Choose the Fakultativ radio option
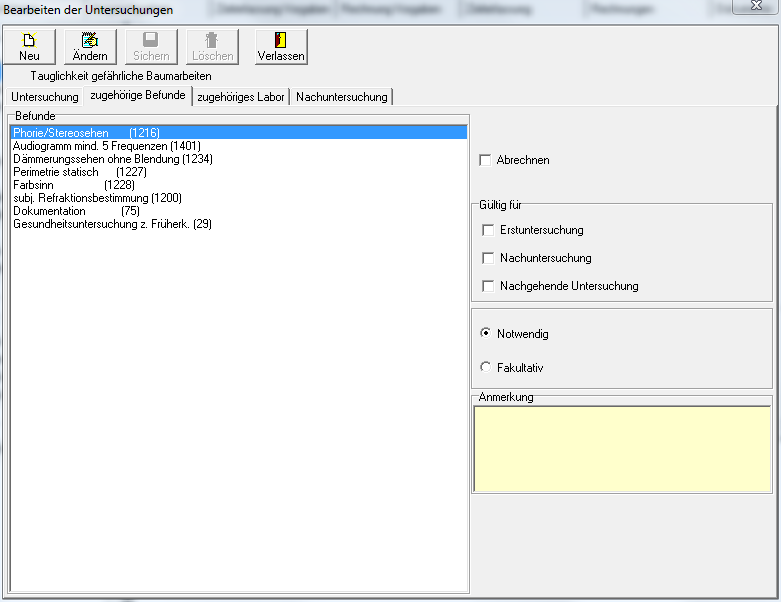781x602 pixels. (486, 368)
